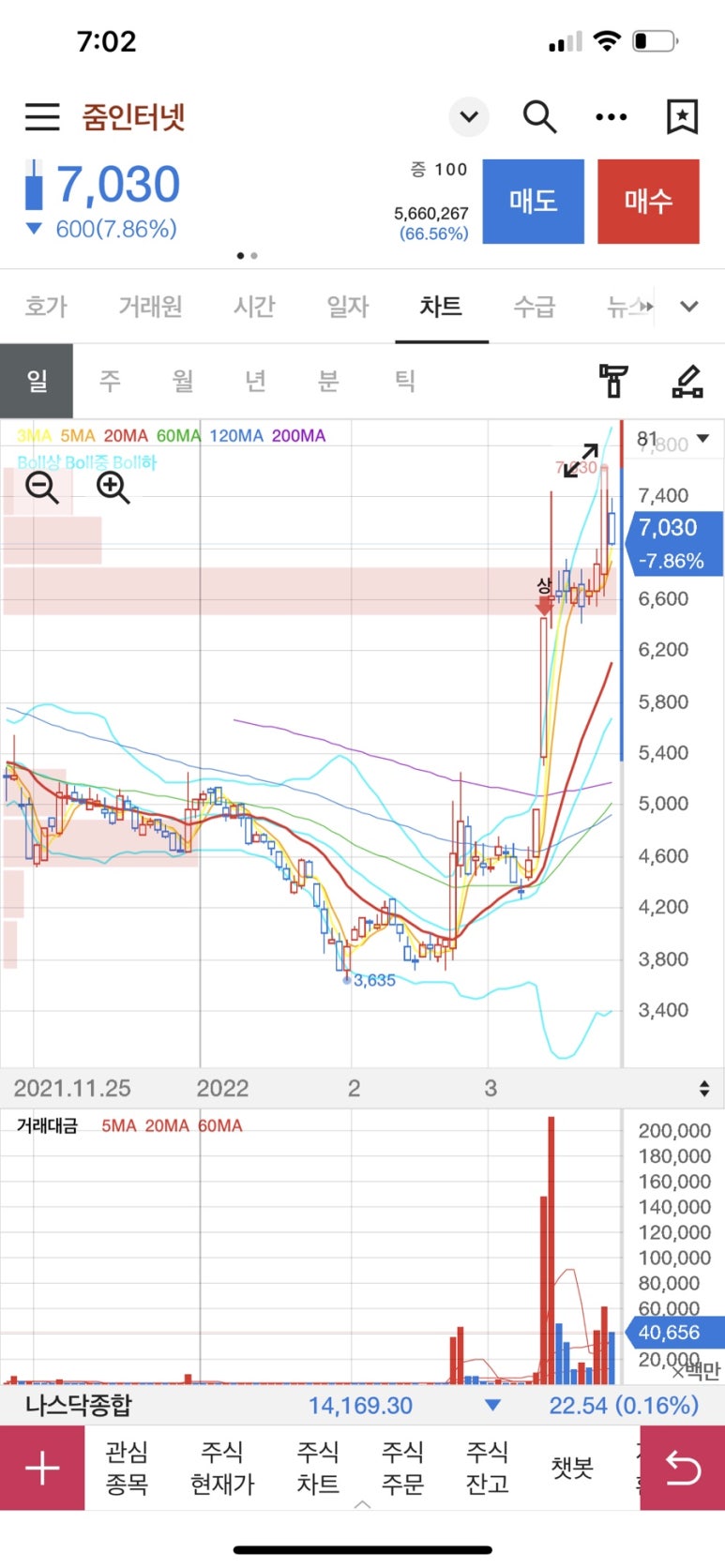Screen dimensions: 725x1568
Task: Tap the current price tag 7,030
Action: pyautogui.click(x=673, y=544)
